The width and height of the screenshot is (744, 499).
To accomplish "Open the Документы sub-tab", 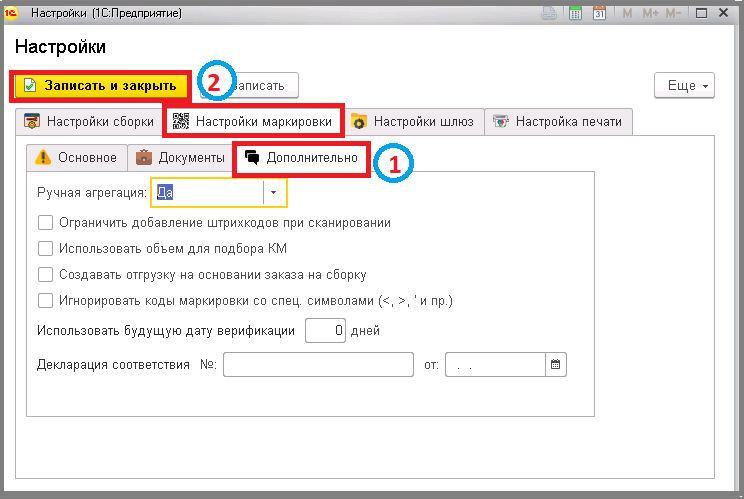I will point(180,157).
